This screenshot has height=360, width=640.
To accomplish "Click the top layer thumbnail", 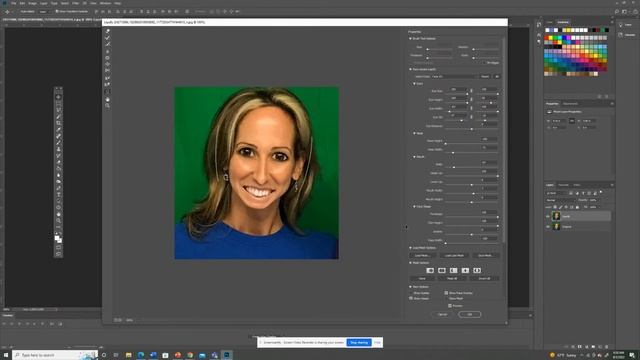I will [556, 216].
